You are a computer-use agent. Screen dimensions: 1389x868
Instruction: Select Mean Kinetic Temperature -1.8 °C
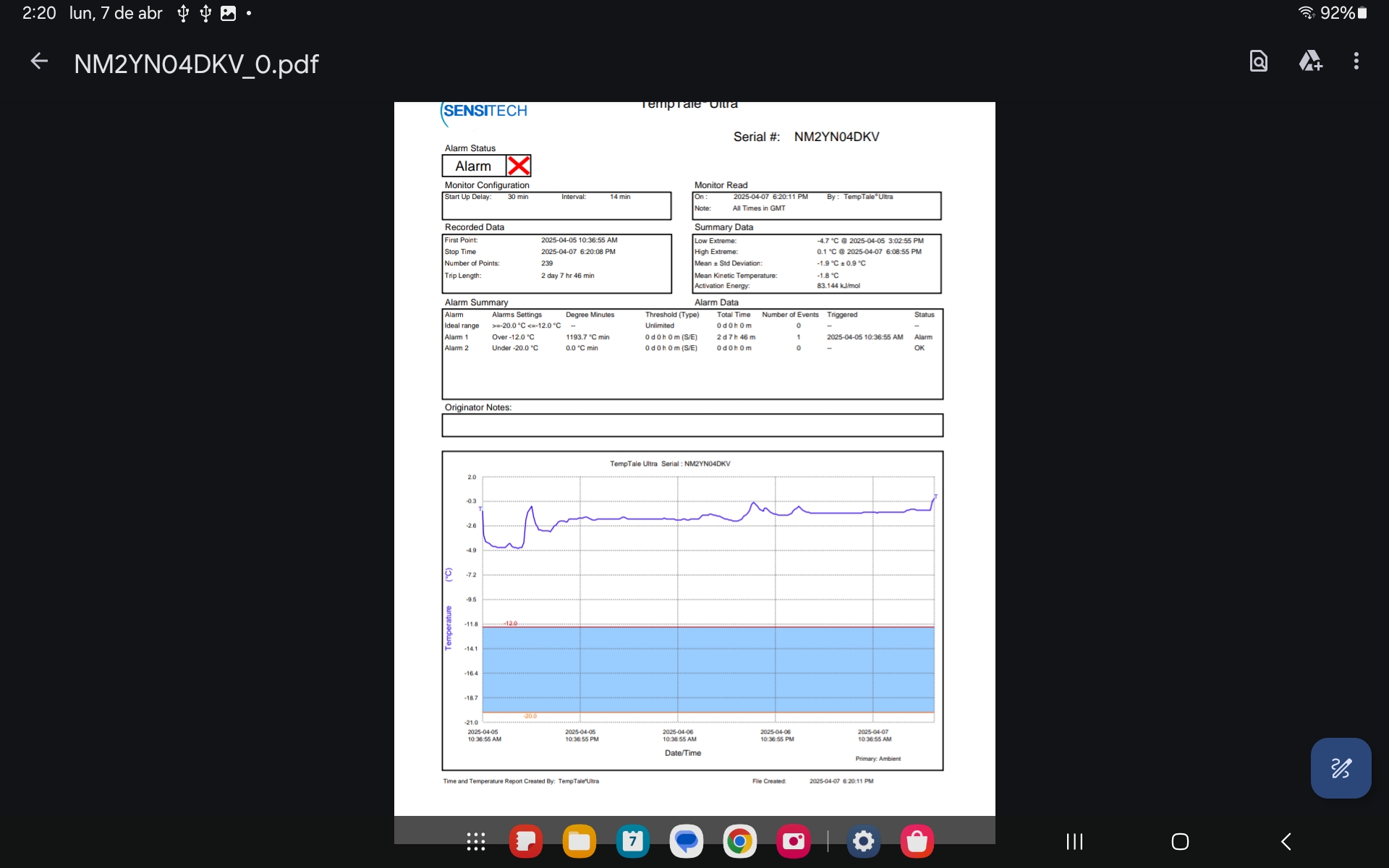coord(828,276)
